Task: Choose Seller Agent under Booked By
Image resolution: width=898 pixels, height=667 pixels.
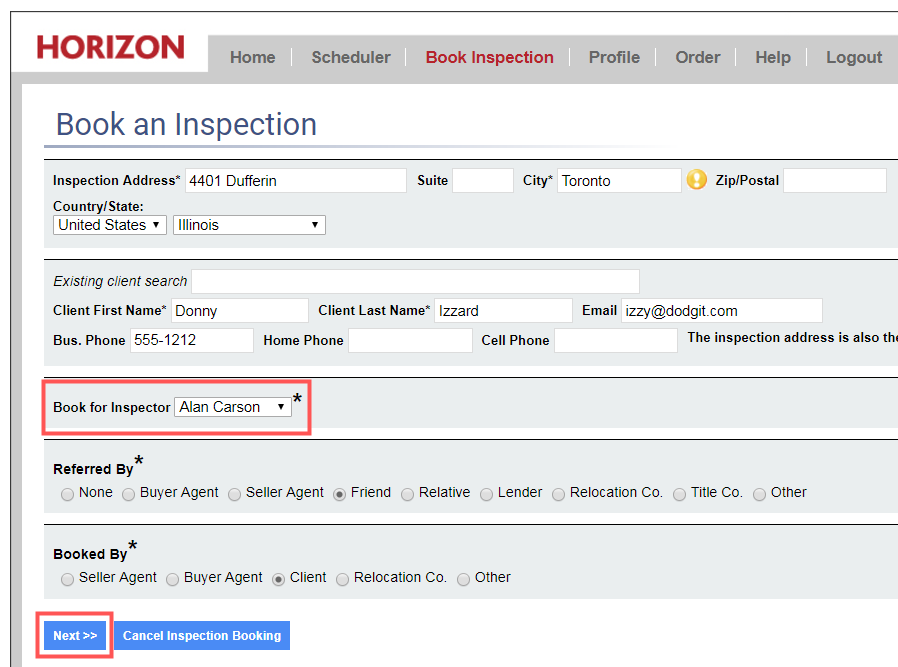Action: (x=68, y=579)
